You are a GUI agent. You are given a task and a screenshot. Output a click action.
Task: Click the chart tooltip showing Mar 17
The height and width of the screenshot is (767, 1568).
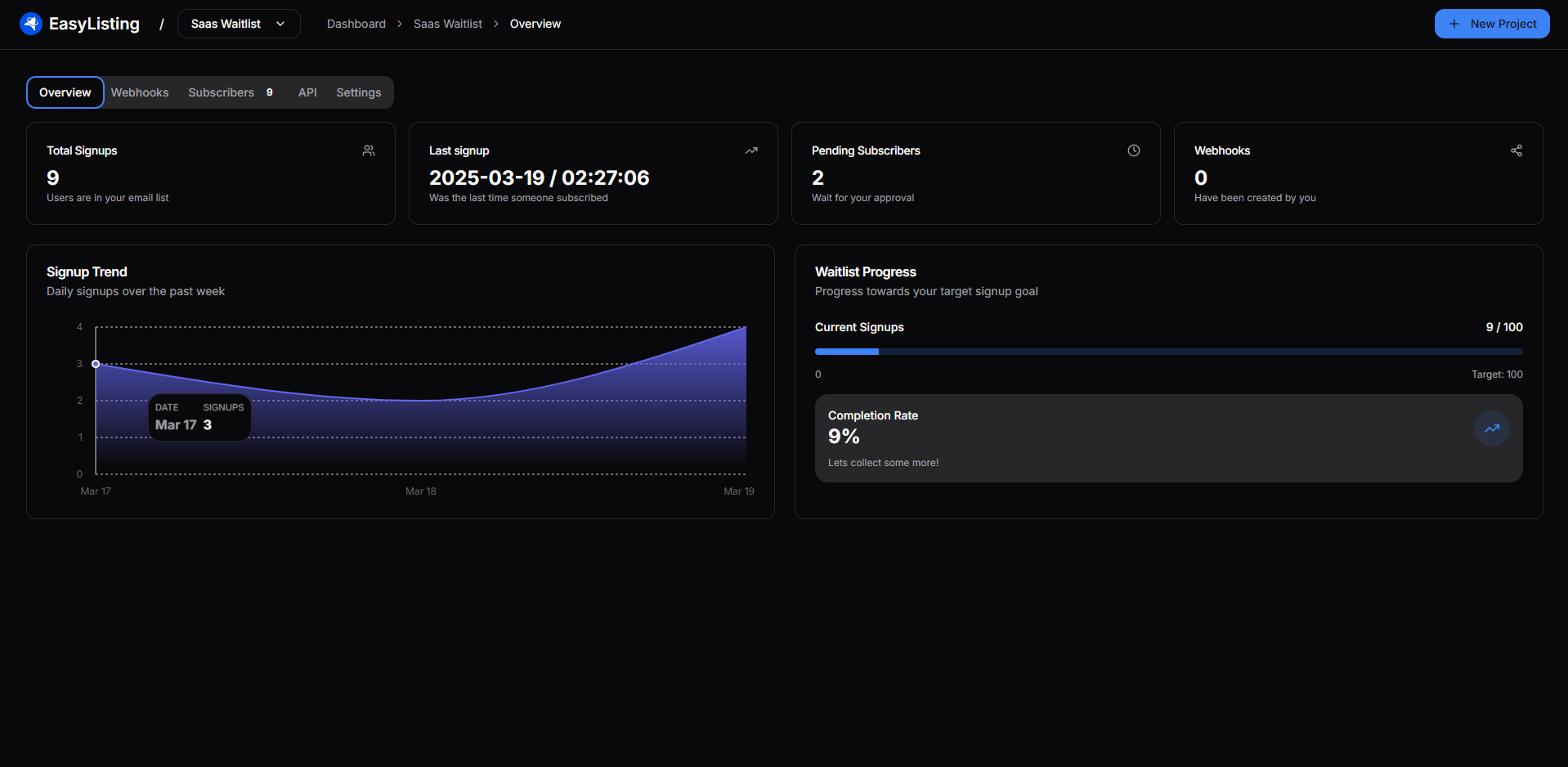pyautogui.click(x=199, y=417)
